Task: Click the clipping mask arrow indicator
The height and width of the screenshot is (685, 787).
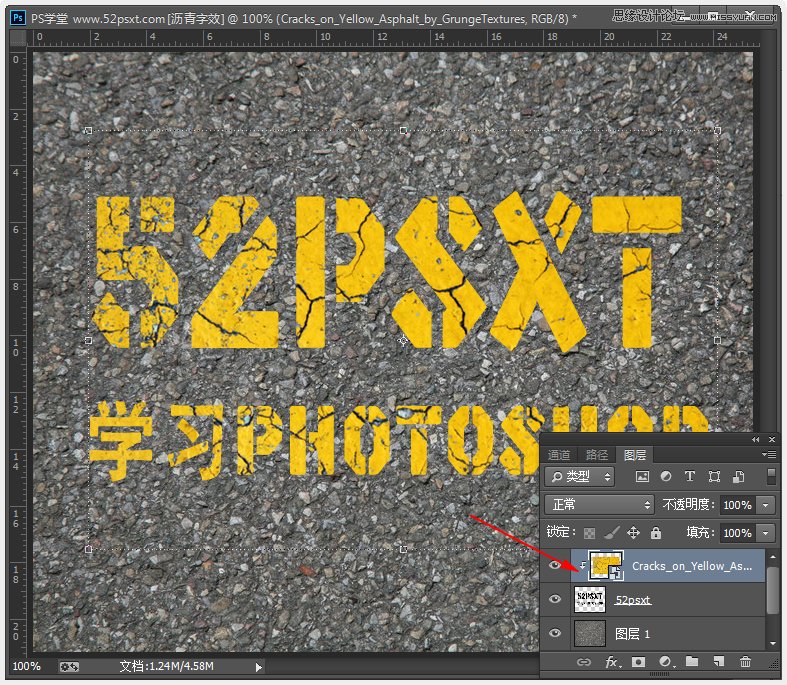Action: coord(582,565)
